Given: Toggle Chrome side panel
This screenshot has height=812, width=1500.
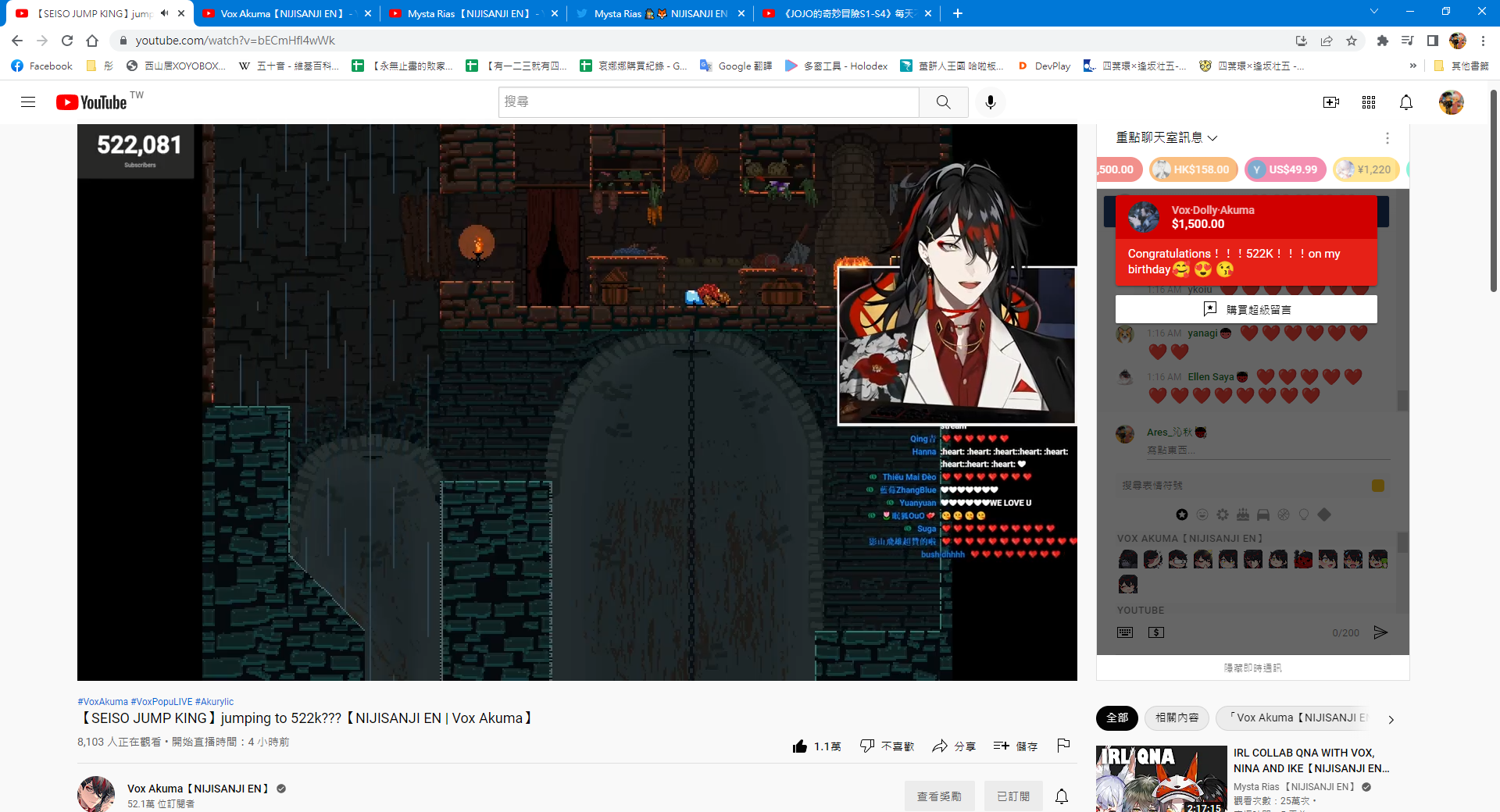Looking at the screenshot, I should point(1433,41).
